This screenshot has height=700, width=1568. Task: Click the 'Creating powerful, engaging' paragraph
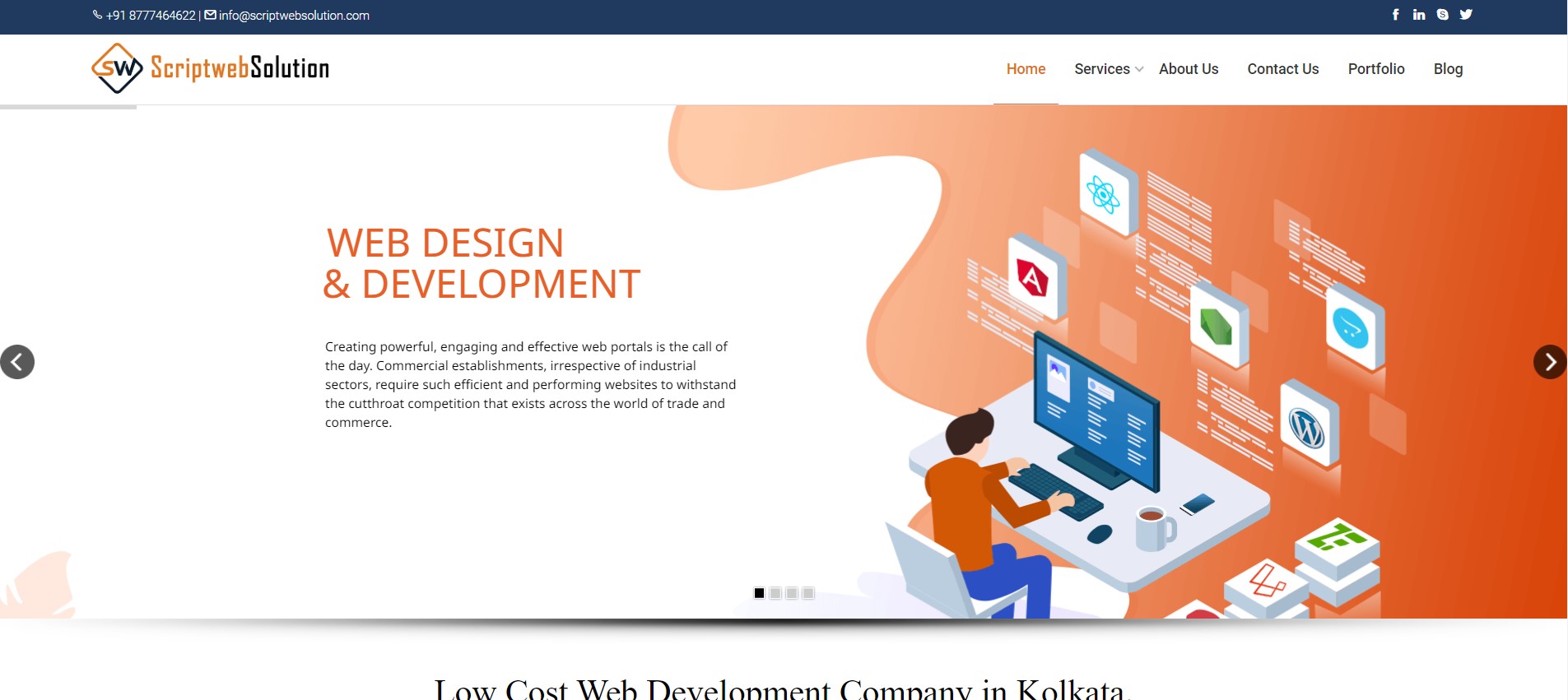coord(531,384)
